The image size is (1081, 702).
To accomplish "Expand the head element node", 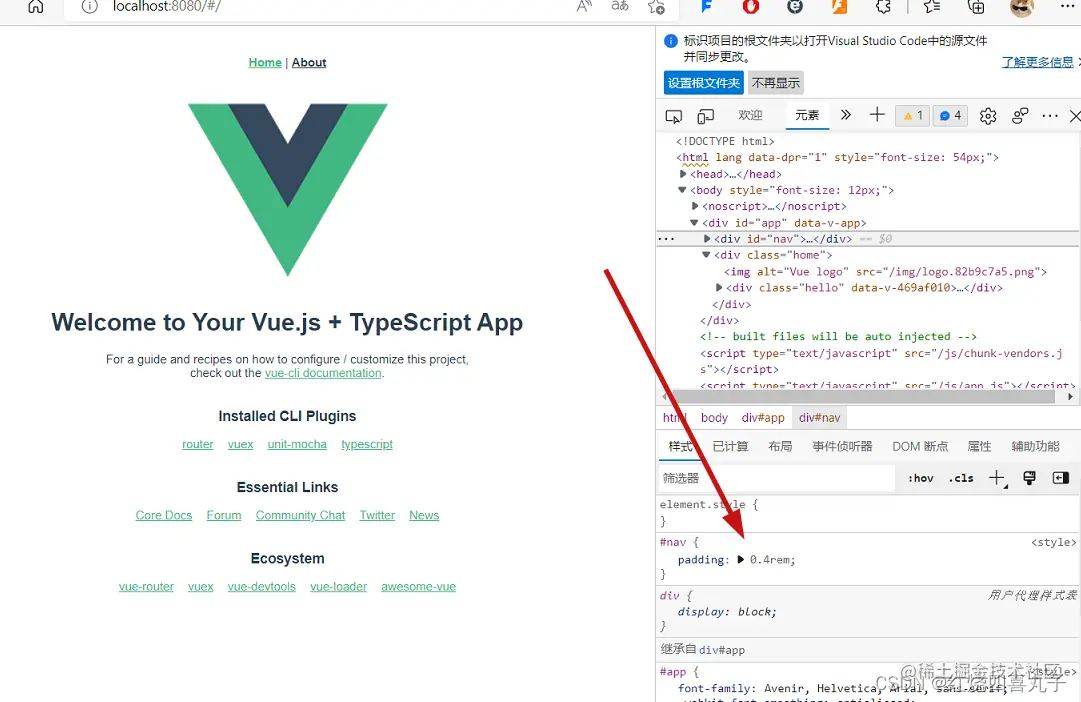I will click(683, 174).
